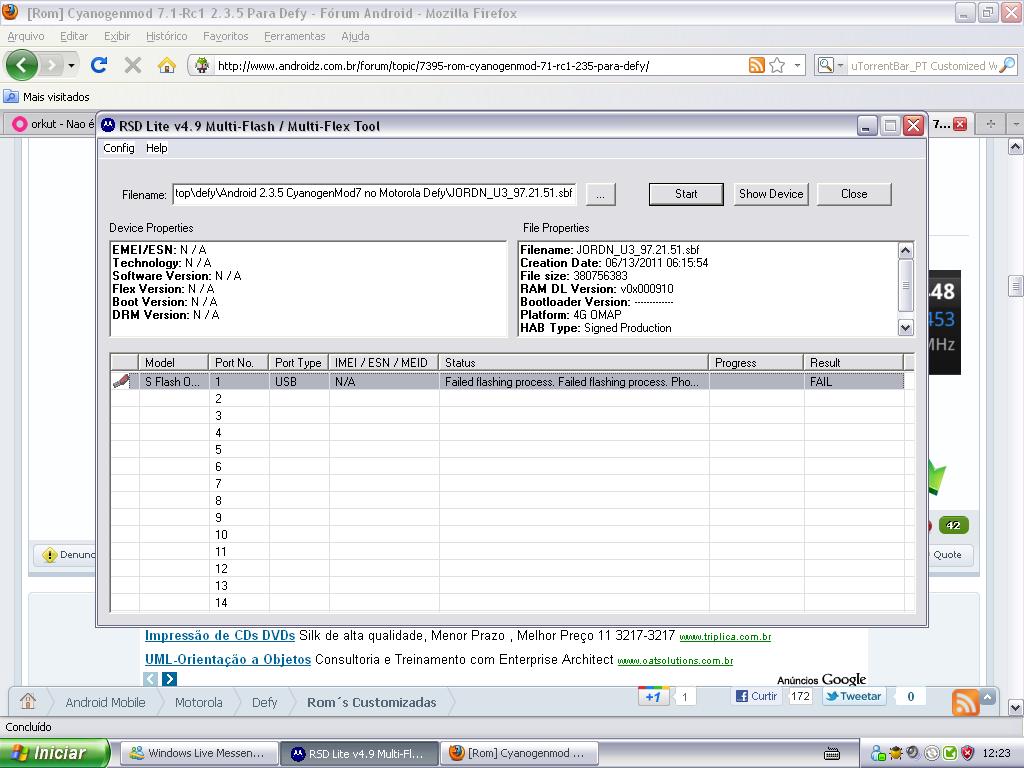This screenshot has height=768, width=1024.
Task: Close the rightmost Firefox tab
Action: (x=959, y=123)
